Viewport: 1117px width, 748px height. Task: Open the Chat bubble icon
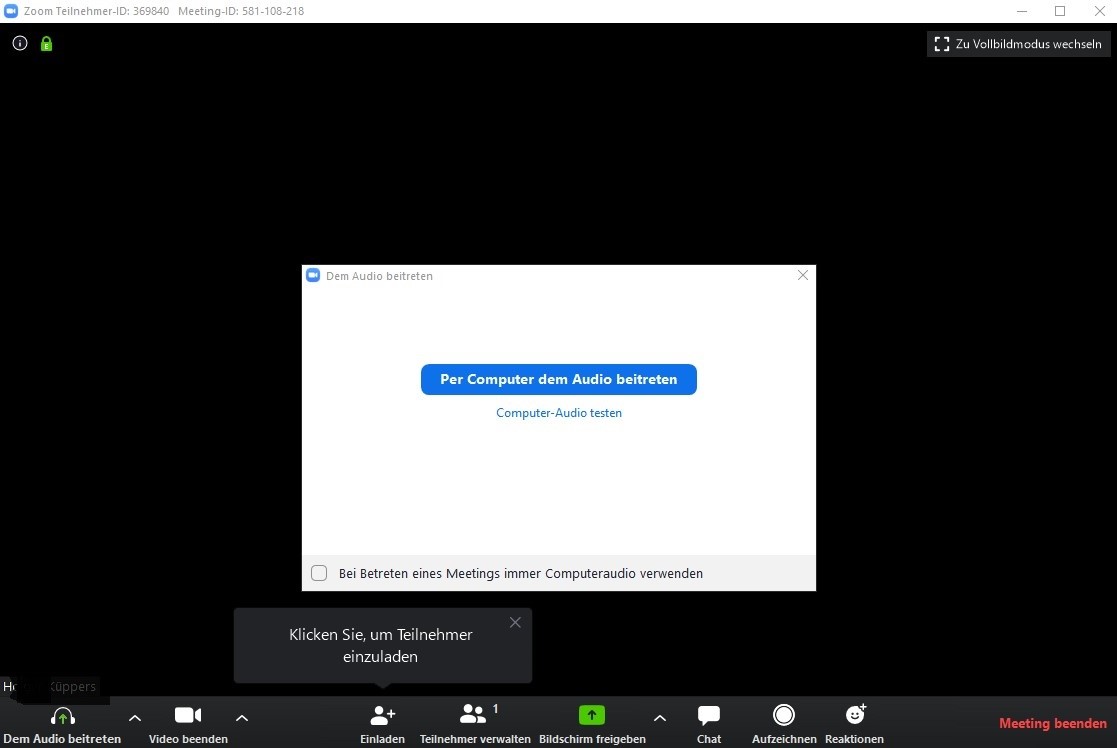click(x=709, y=715)
